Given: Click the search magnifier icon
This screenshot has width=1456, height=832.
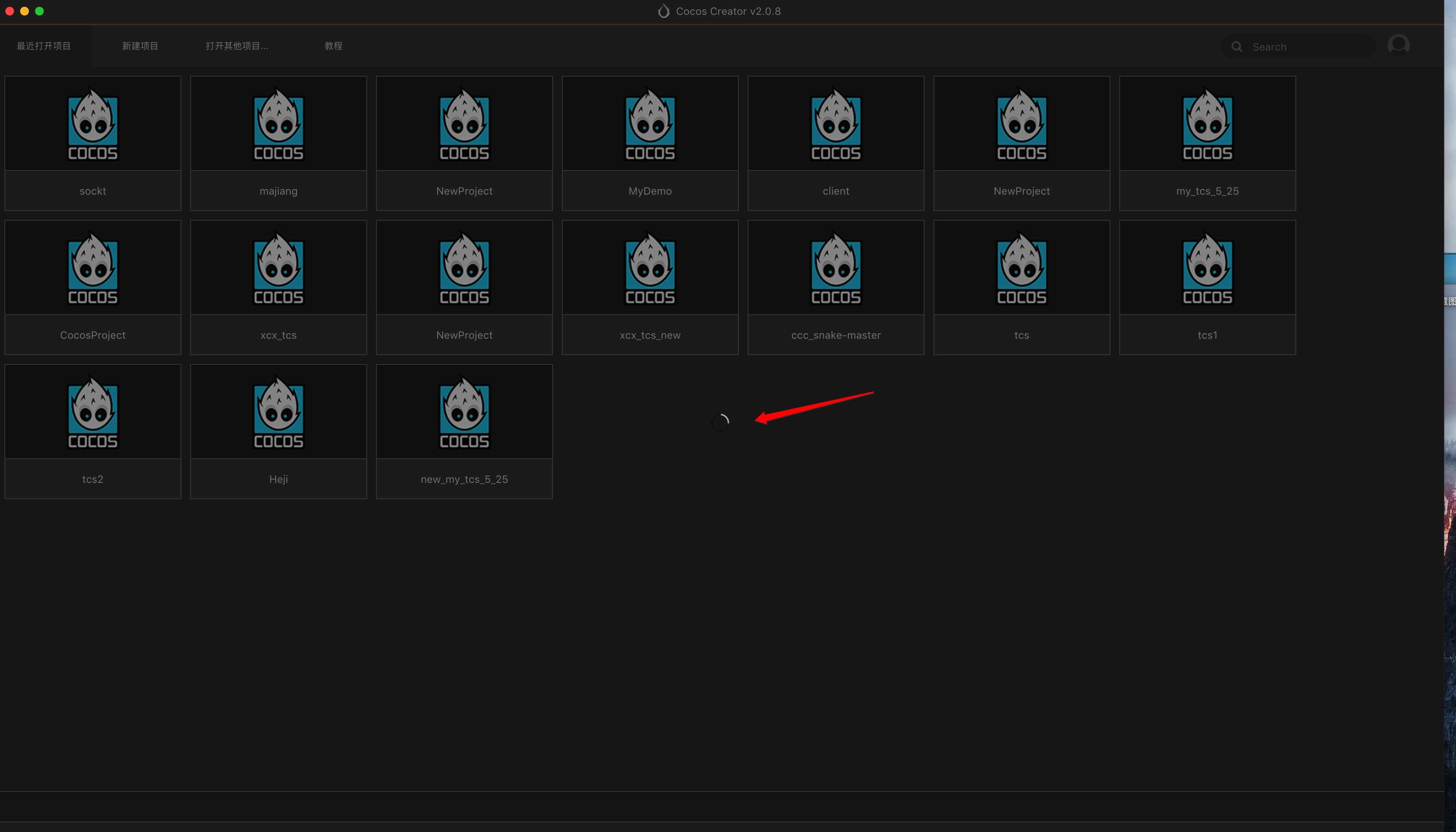Looking at the screenshot, I should coord(1236,47).
